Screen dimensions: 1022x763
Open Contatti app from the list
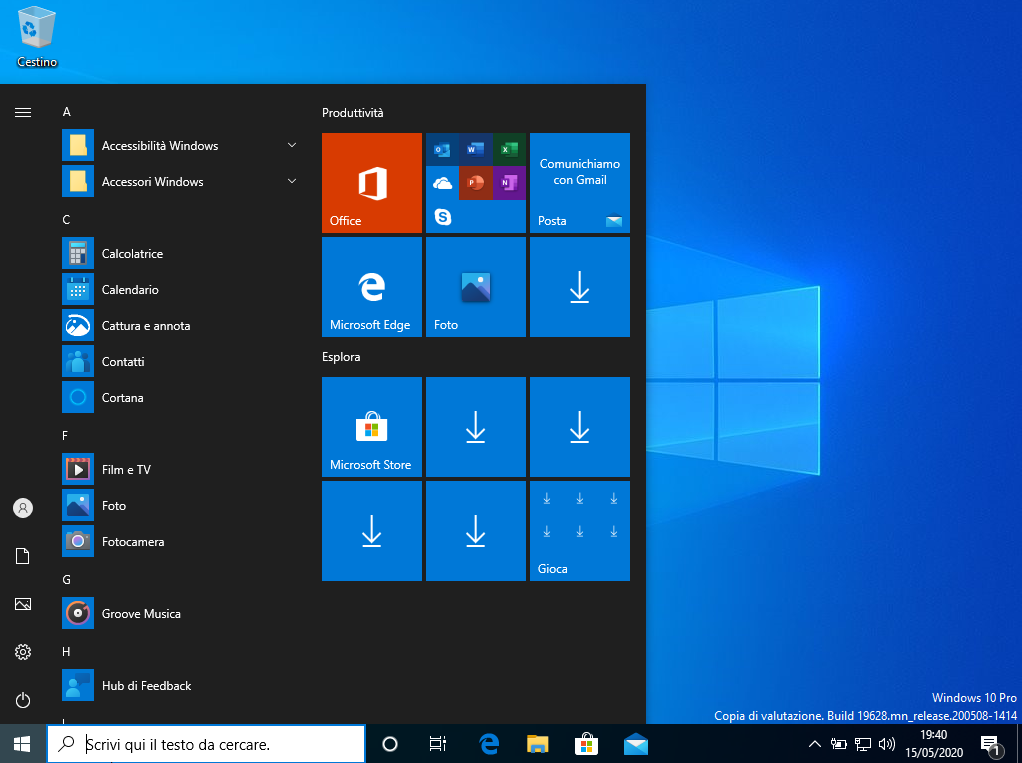(x=181, y=362)
